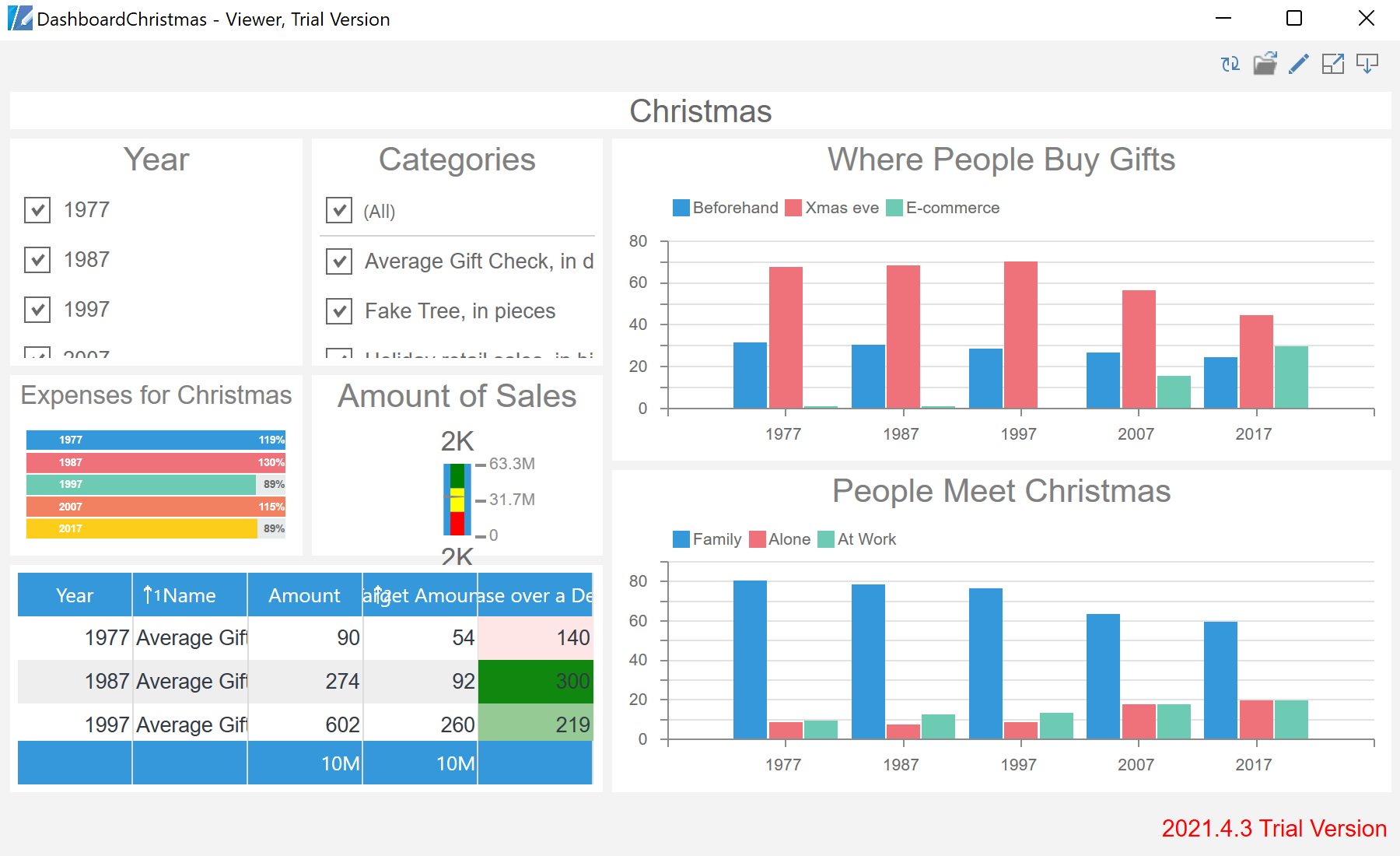Click the Target Amount column sort arrow

tap(378, 594)
